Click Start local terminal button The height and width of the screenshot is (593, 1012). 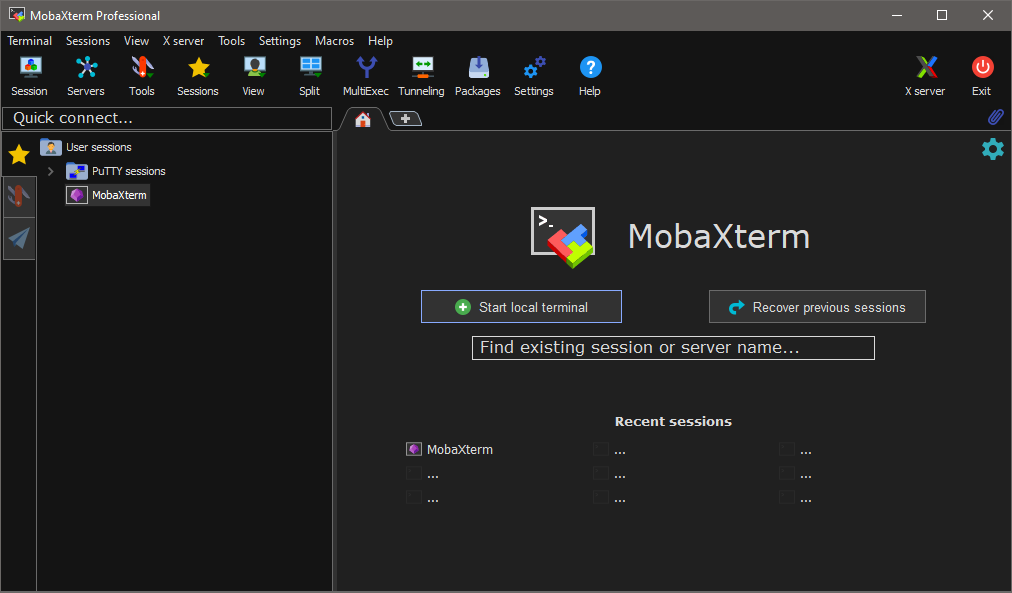coord(521,307)
